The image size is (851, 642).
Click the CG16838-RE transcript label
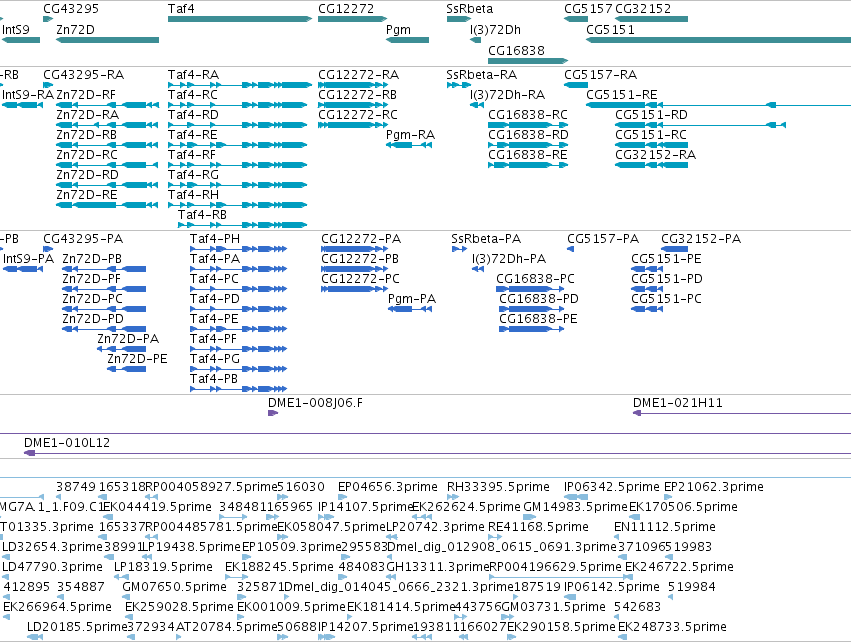pyautogui.click(x=528, y=155)
